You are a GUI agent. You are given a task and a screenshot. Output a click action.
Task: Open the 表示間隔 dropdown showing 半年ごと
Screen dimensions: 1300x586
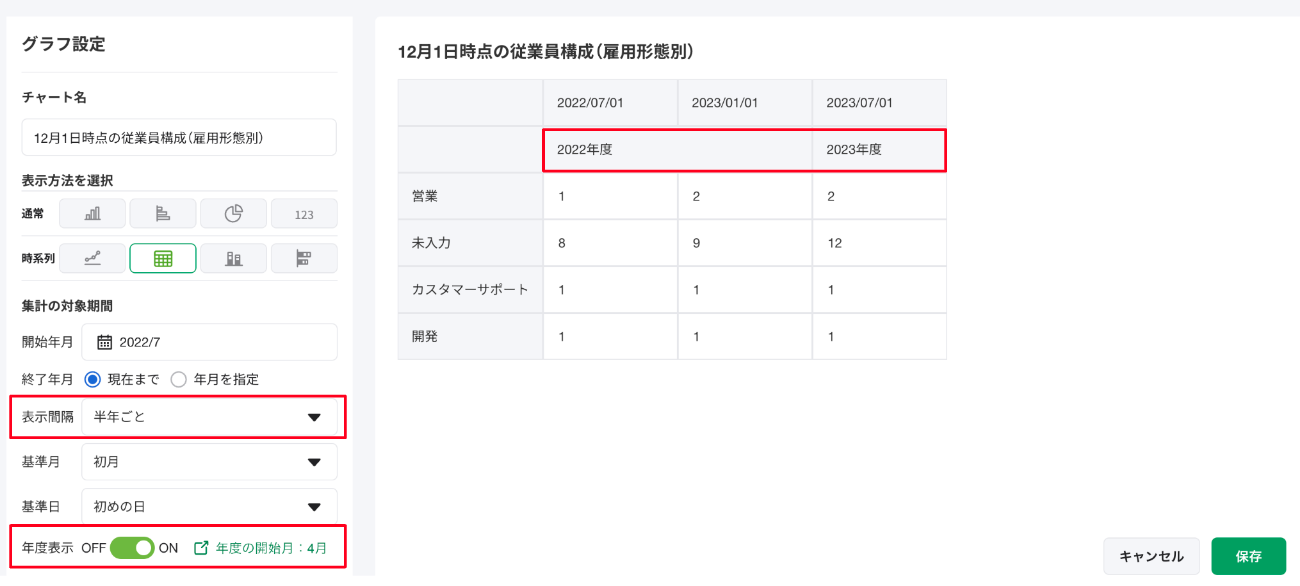point(209,417)
